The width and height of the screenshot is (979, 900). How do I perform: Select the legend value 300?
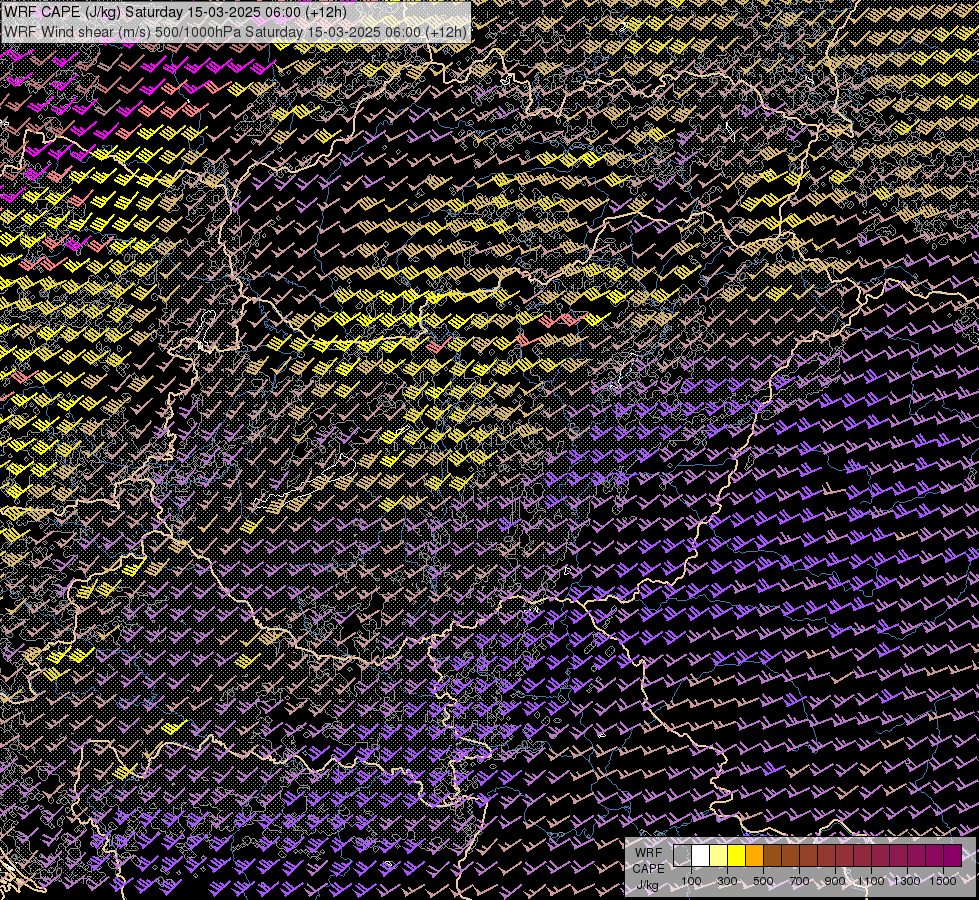click(727, 881)
